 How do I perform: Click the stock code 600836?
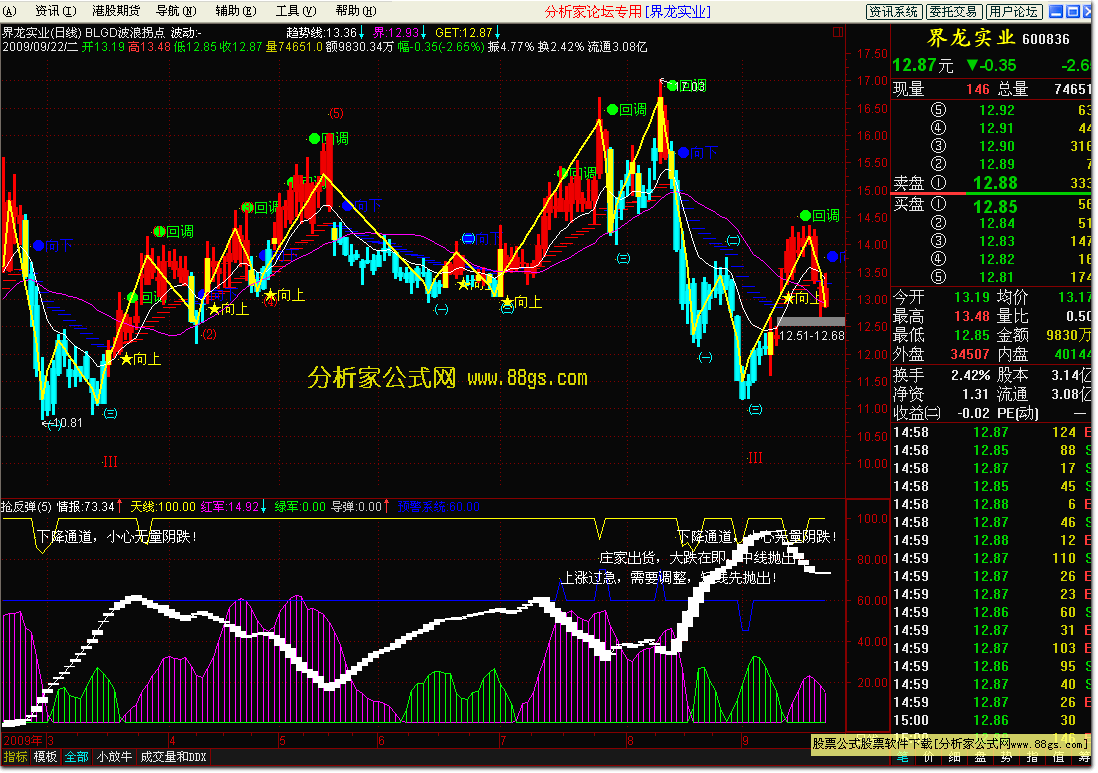click(x=1046, y=40)
